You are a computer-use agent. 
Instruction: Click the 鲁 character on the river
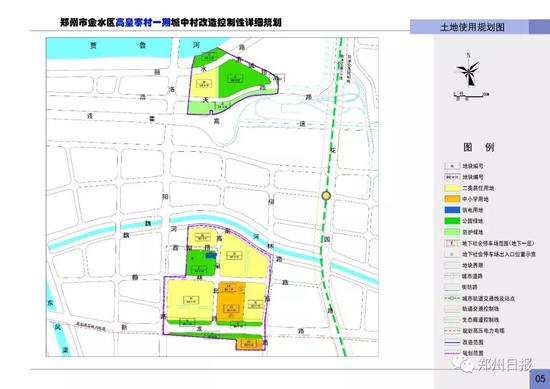pos(143,45)
